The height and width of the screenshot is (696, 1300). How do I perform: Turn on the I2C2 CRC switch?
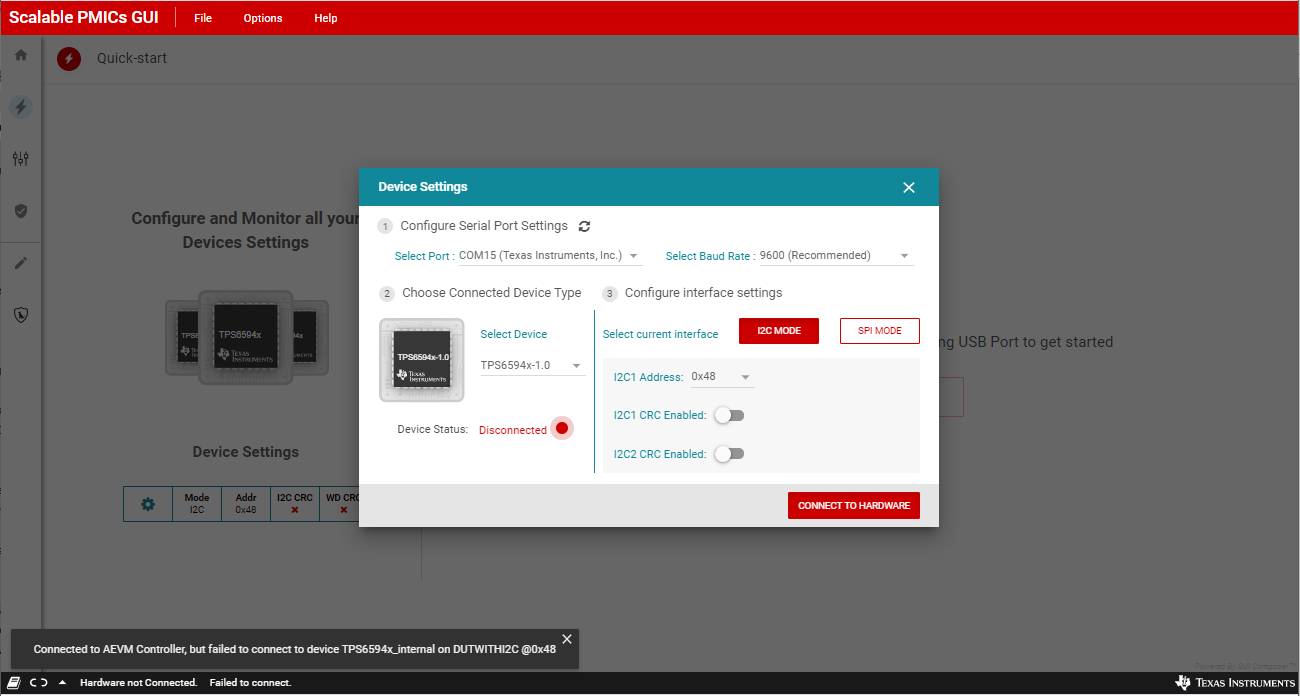729,454
